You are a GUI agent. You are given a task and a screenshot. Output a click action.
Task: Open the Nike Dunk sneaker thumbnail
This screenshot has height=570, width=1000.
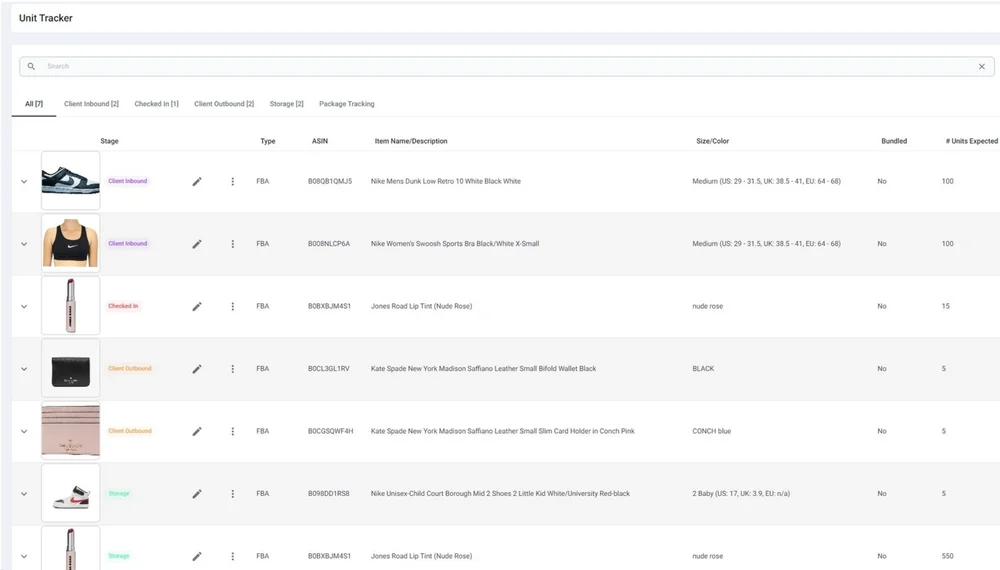(71, 180)
